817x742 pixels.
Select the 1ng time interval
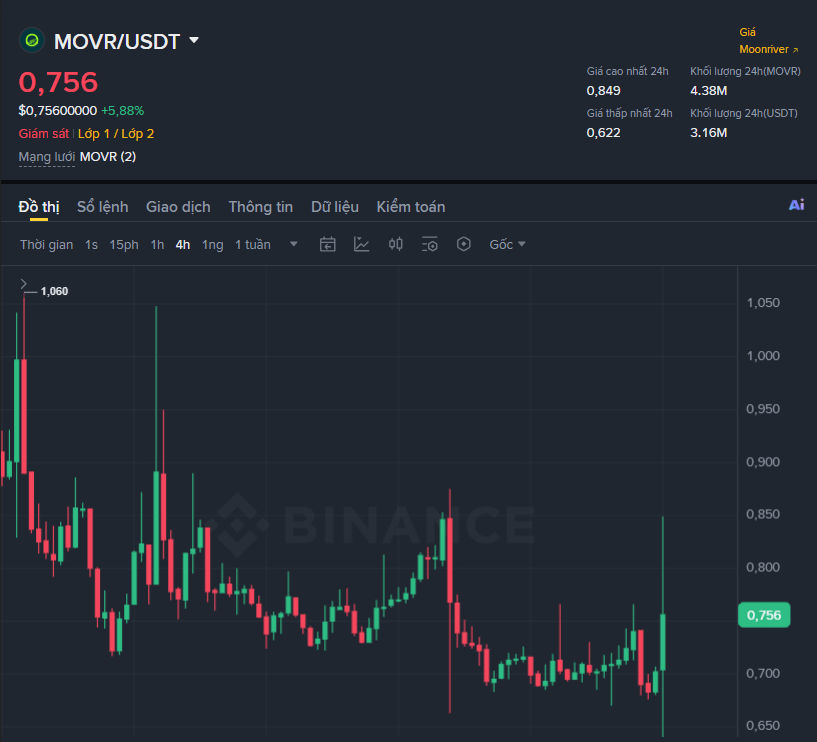[x=213, y=245]
